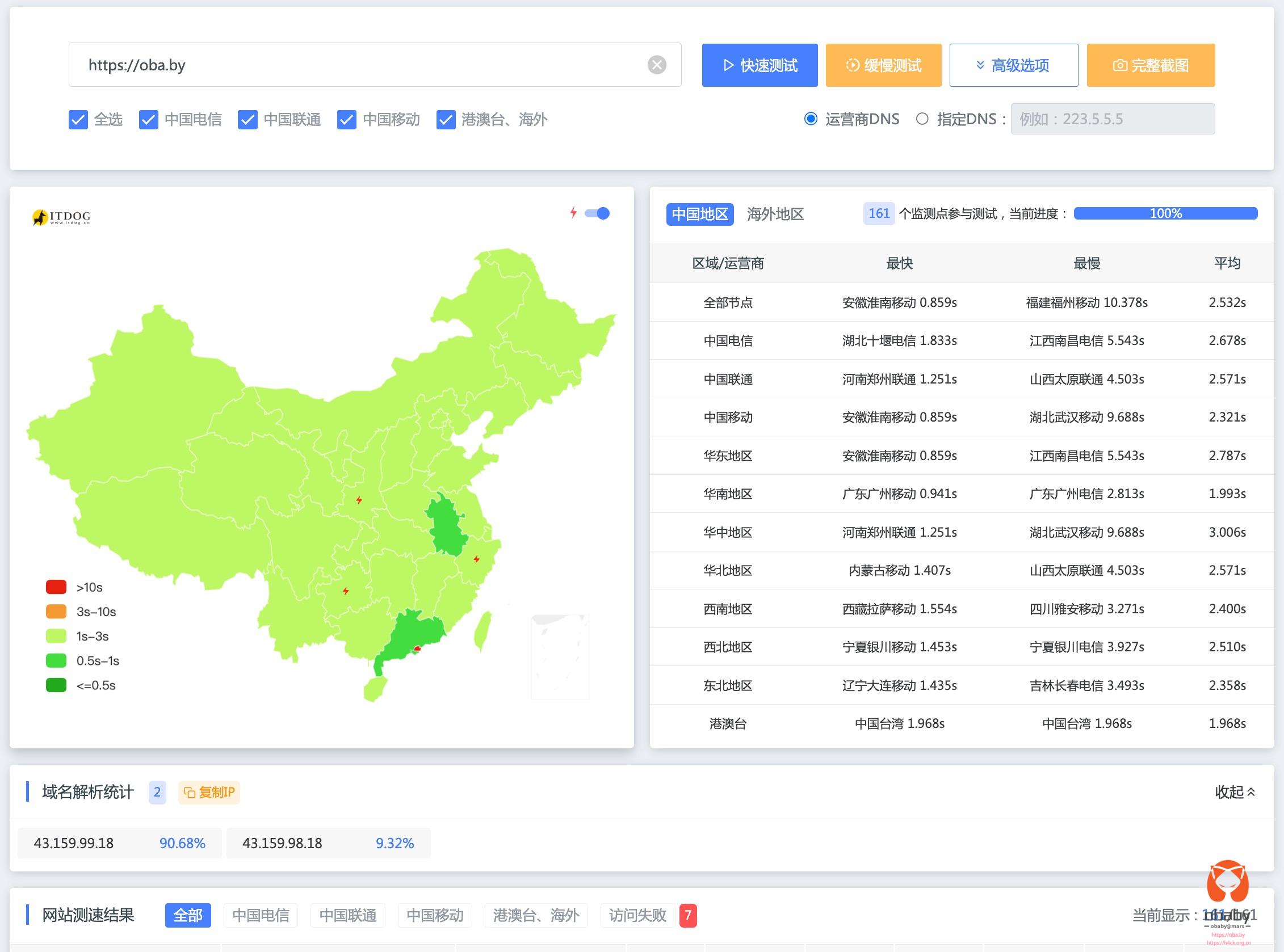Clear the URL input with the X icon
This screenshot has width=1284, height=952.
[x=656, y=65]
